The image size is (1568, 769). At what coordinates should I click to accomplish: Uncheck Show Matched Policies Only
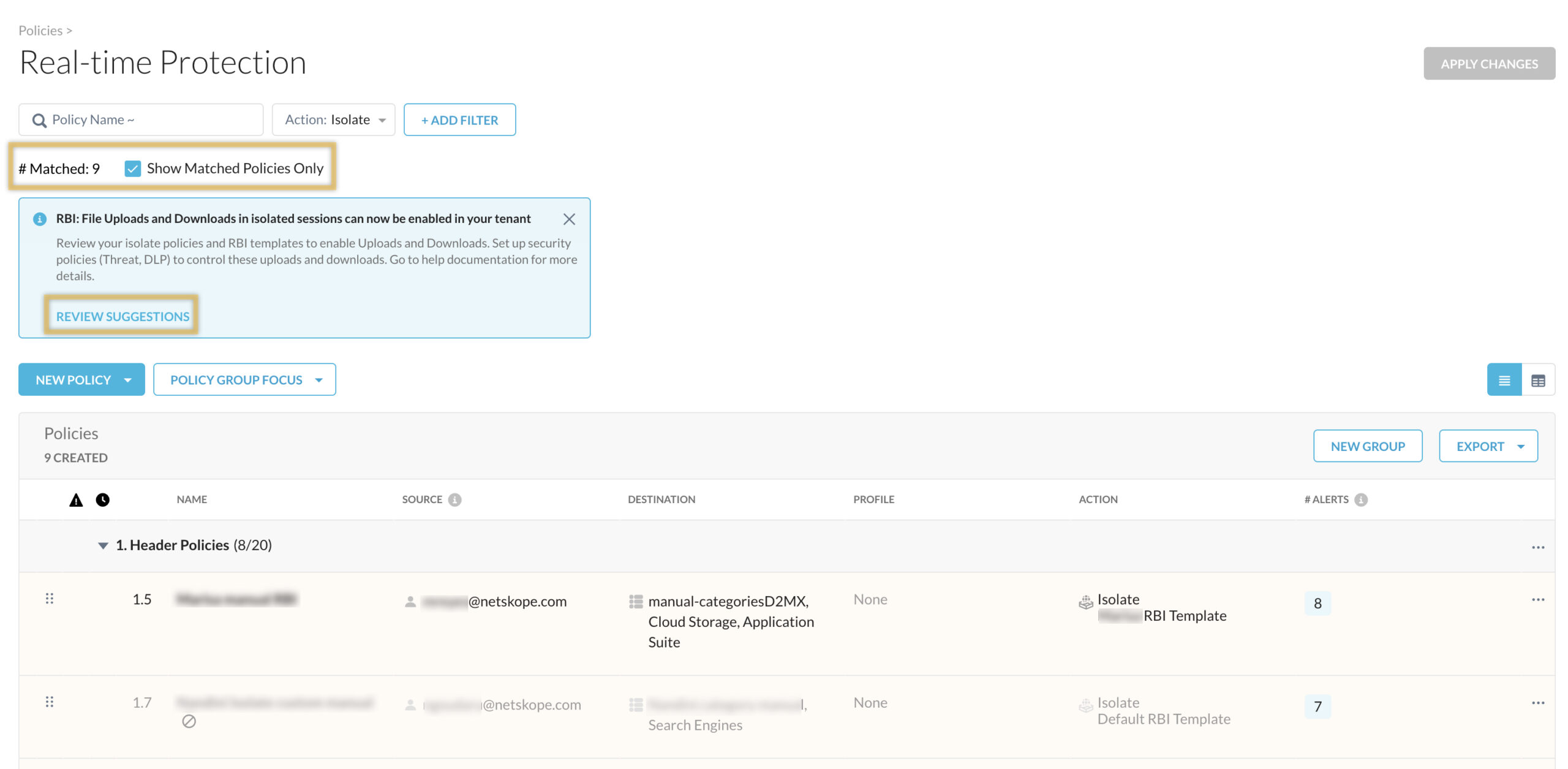point(132,169)
